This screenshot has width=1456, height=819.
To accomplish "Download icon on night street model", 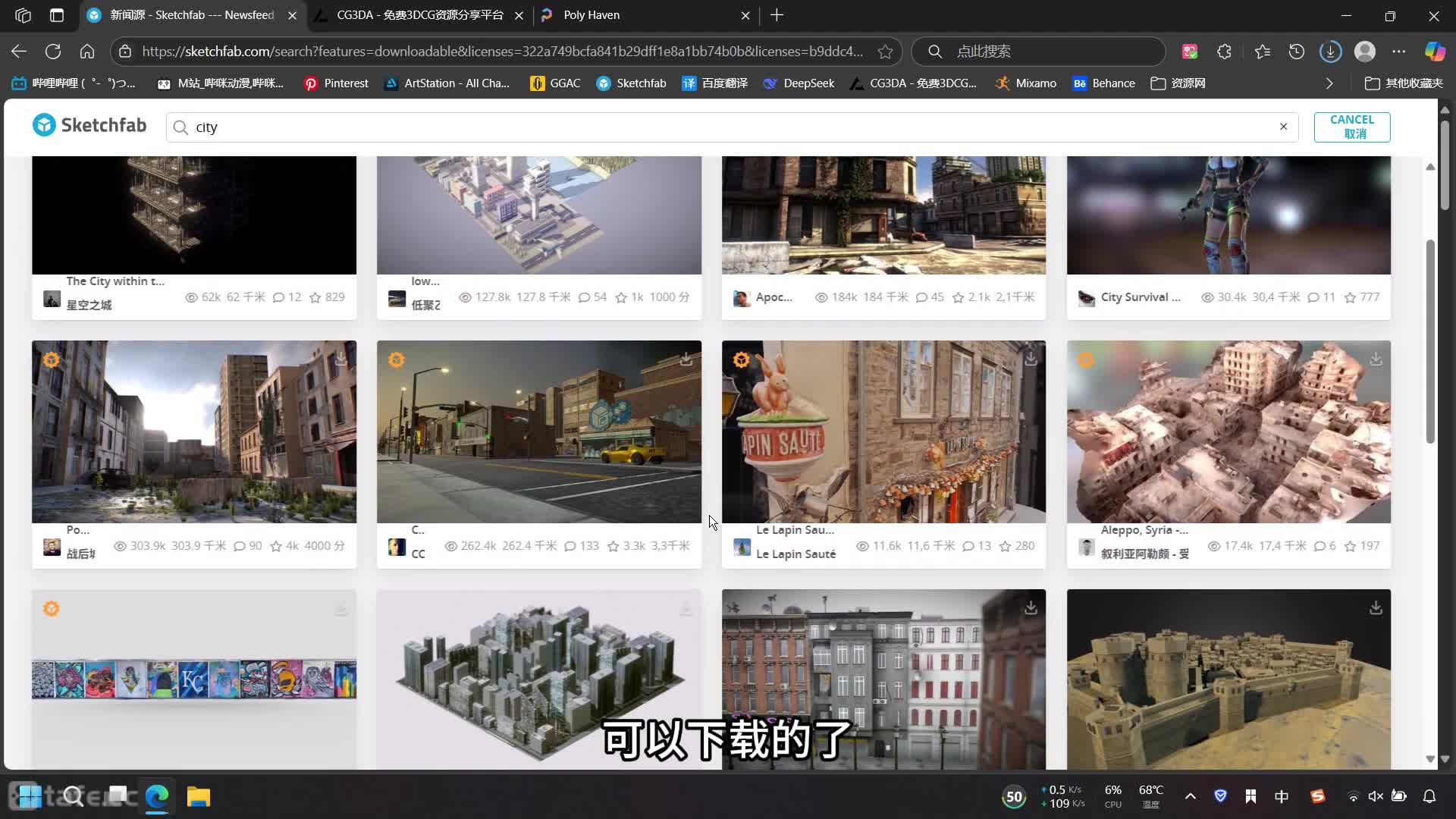I will pyautogui.click(x=686, y=359).
